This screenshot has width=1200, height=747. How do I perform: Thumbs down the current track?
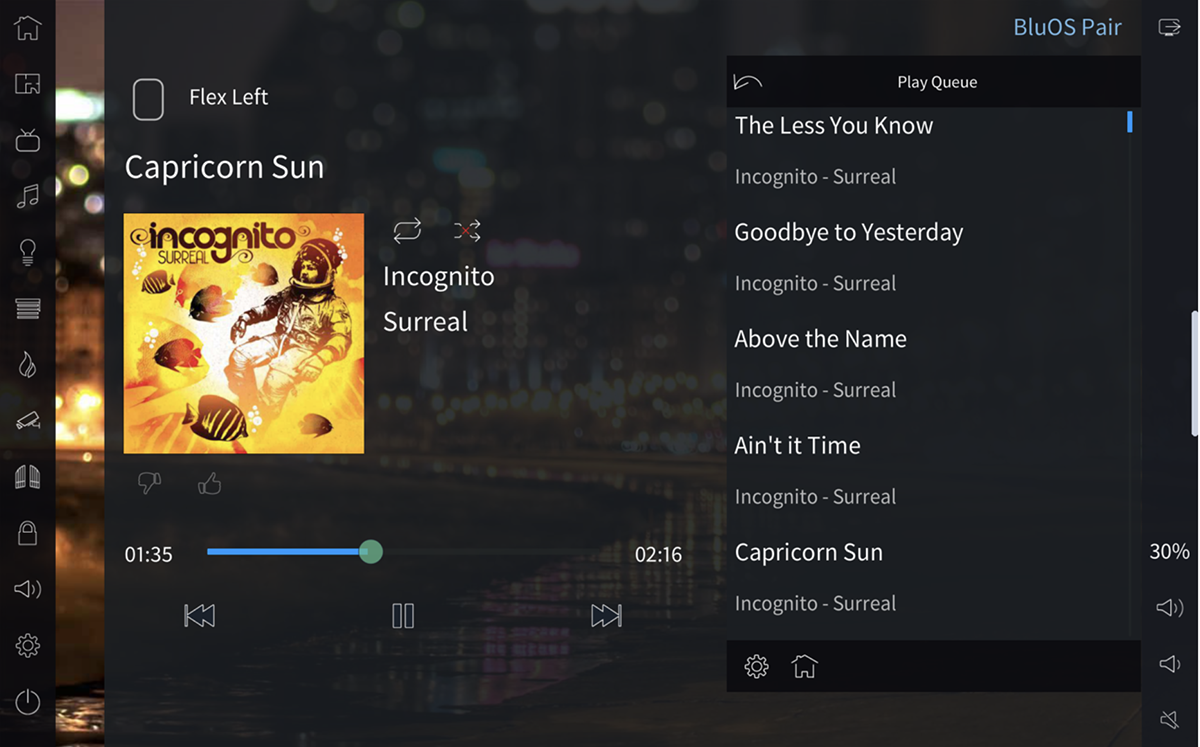pos(149,484)
